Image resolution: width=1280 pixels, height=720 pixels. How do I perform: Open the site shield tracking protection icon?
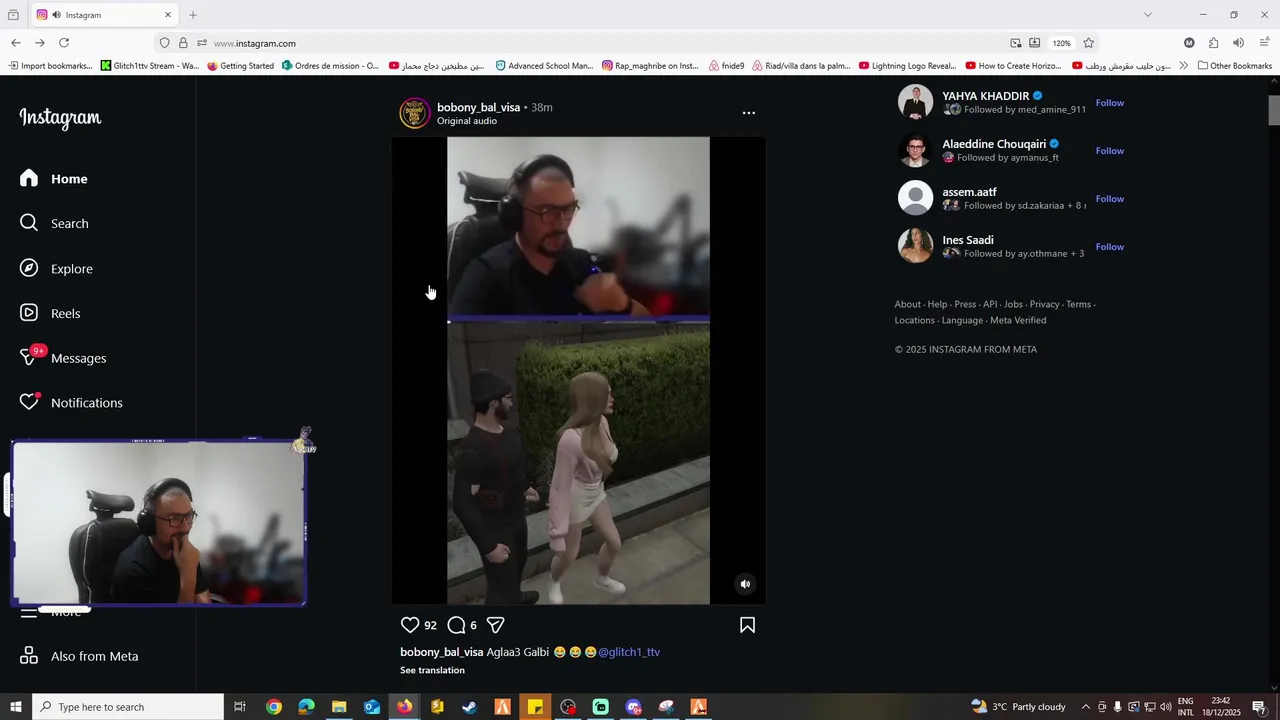(x=164, y=43)
